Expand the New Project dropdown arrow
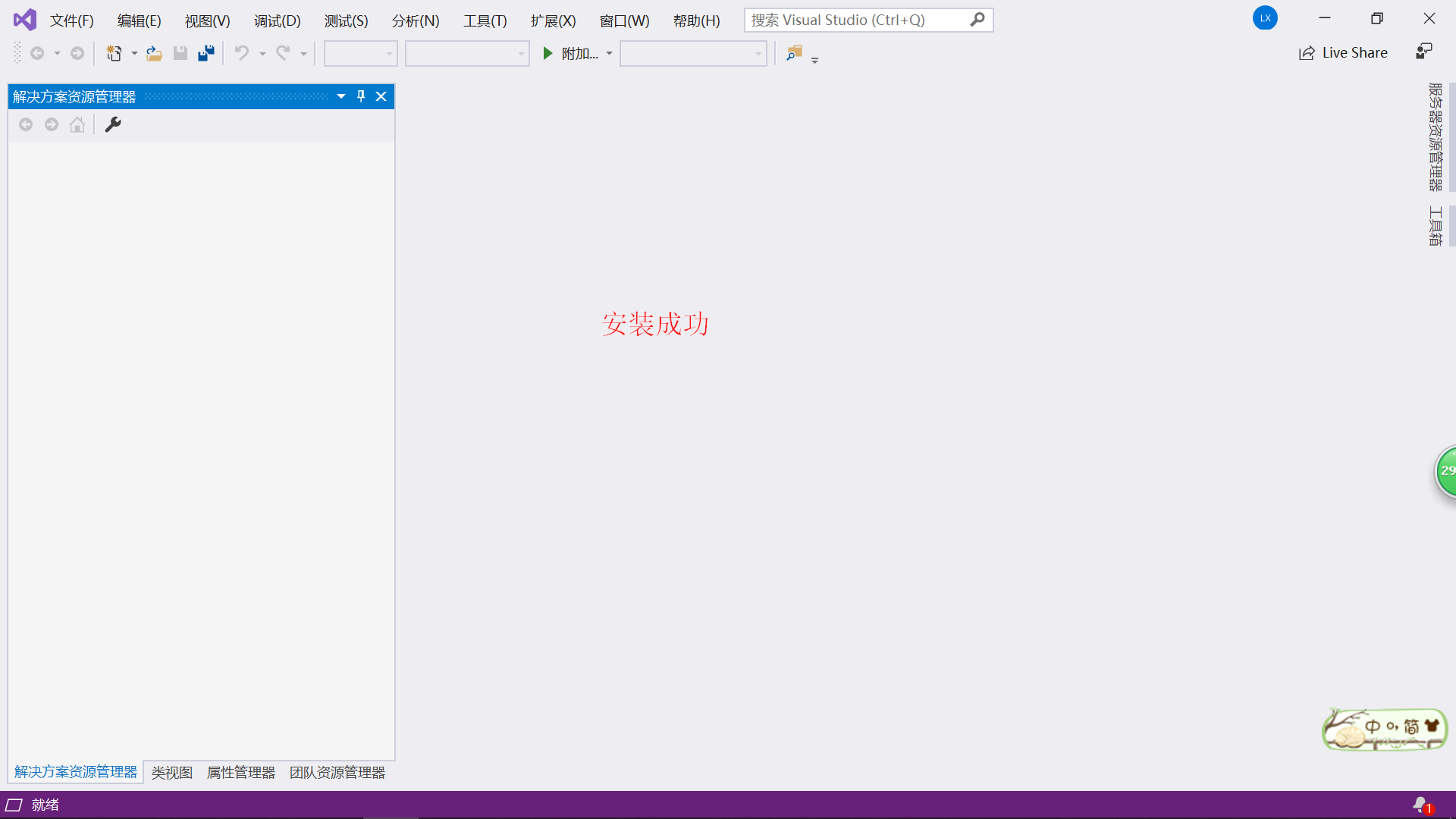The image size is (1456, 819). click(x=134, y=53)
